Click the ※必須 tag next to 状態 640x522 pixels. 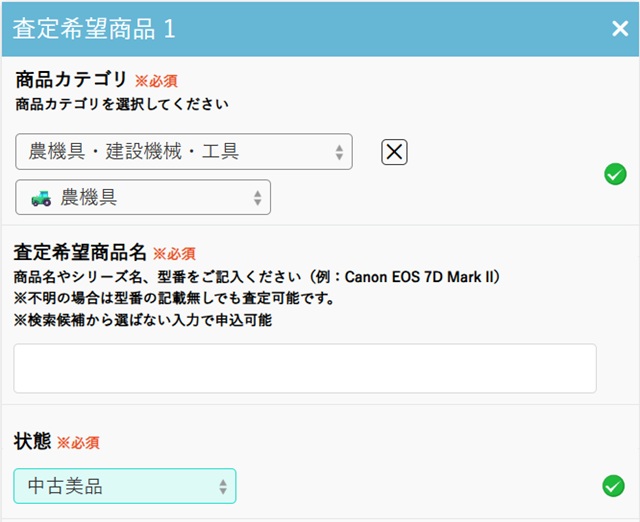point(77,442)
